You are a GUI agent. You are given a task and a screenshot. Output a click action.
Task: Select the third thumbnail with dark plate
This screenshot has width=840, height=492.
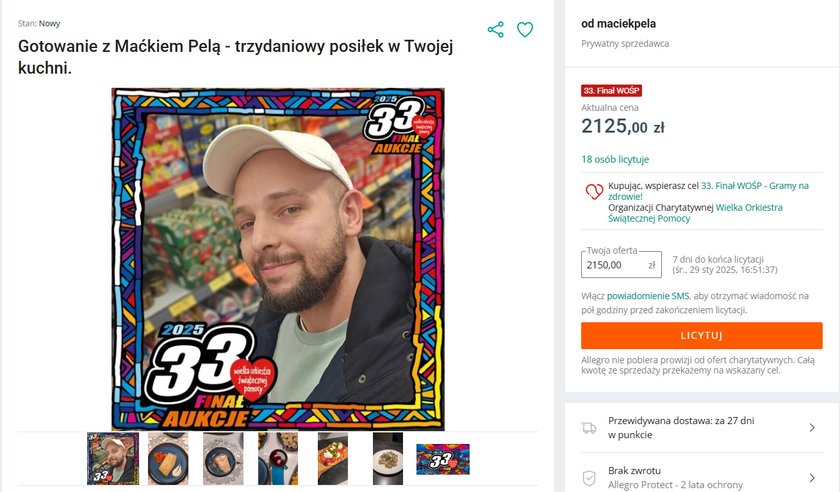click(223, 459)
